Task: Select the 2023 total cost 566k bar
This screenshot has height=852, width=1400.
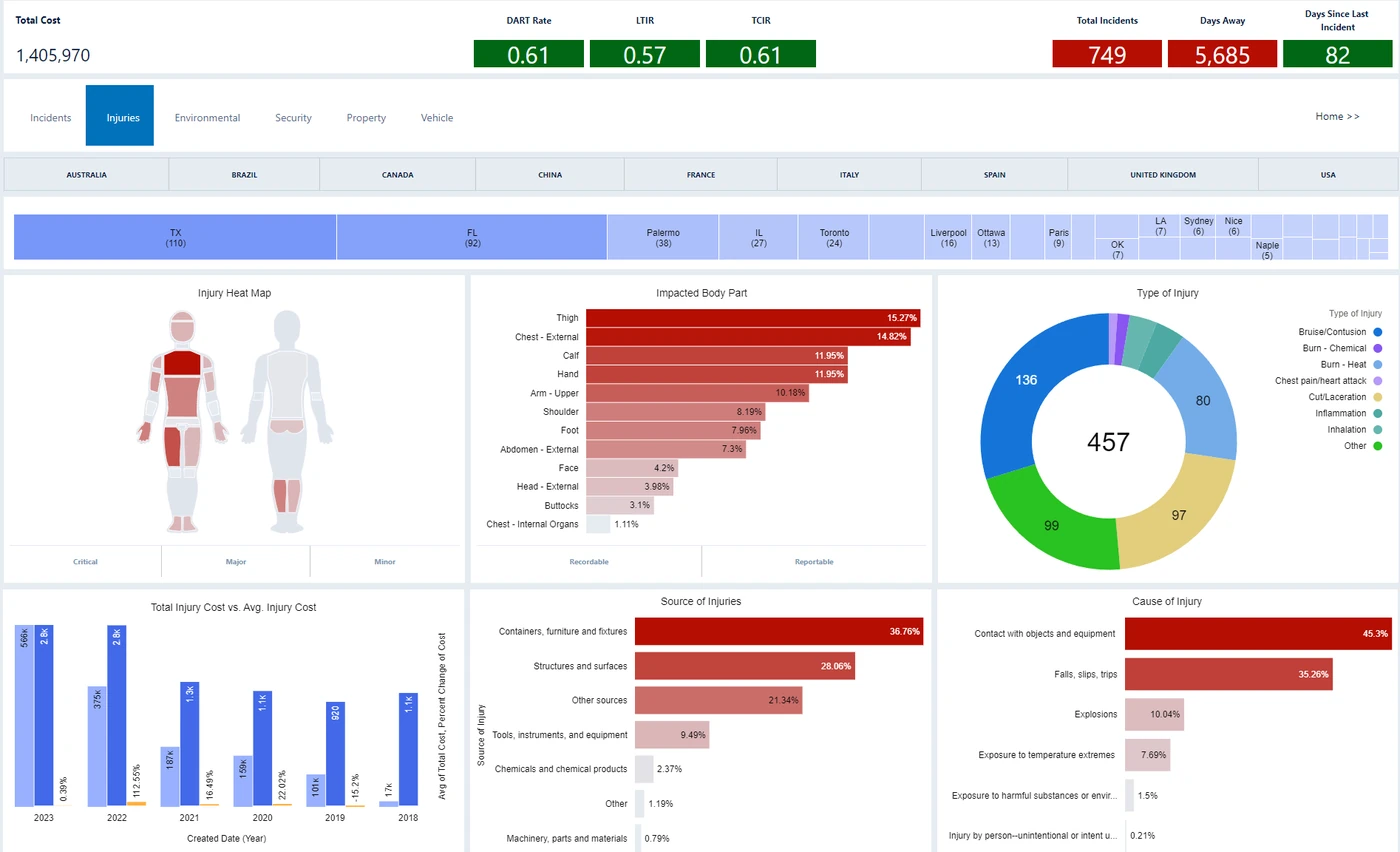Action: coord(24,715)
